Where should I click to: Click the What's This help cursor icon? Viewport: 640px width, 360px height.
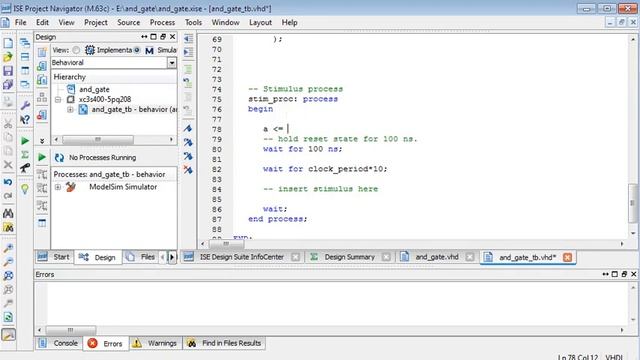pos(25,120)
